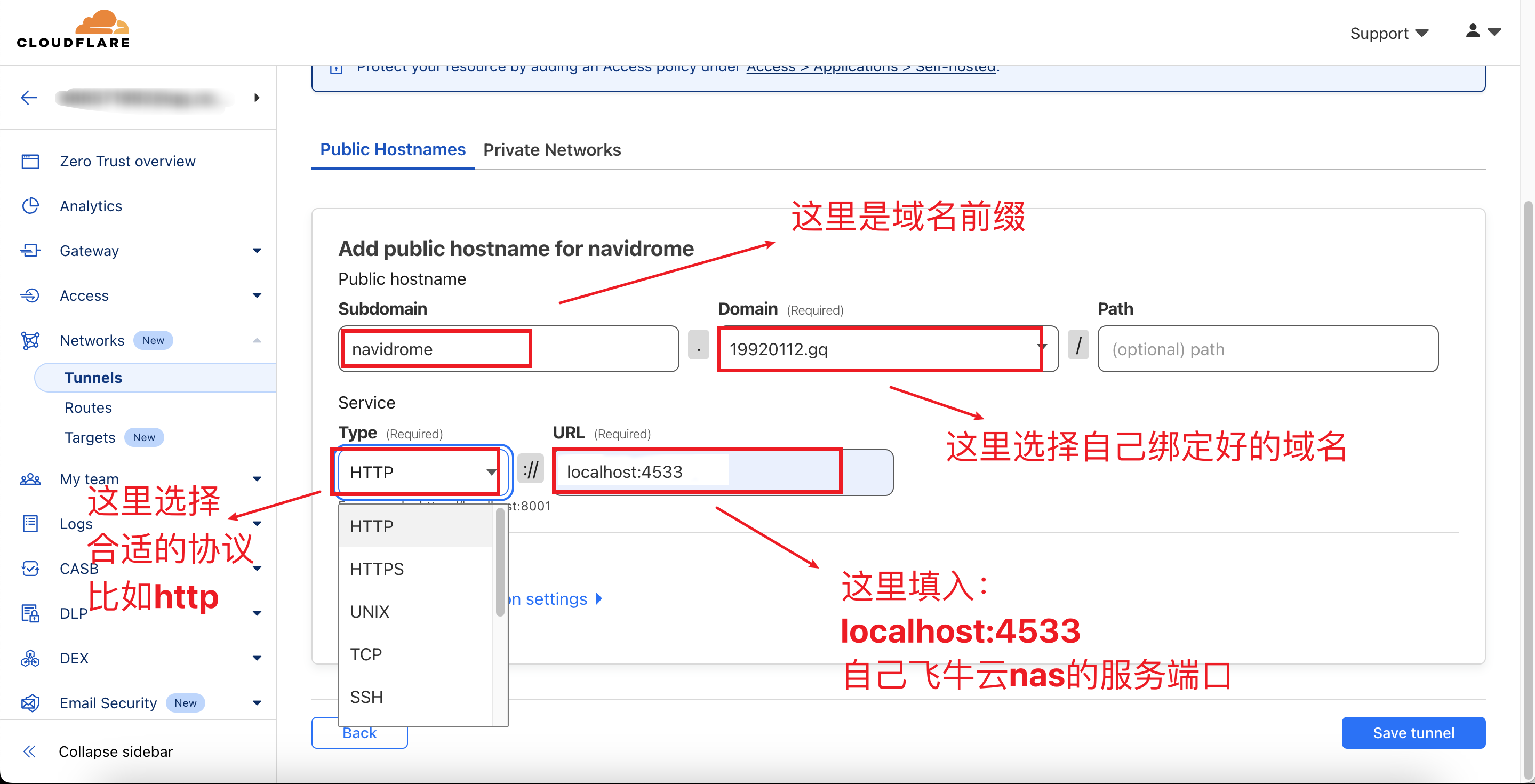The image size is (1535, 784).
Task: Click the Analytics pie chart icon
Action: 30,206
